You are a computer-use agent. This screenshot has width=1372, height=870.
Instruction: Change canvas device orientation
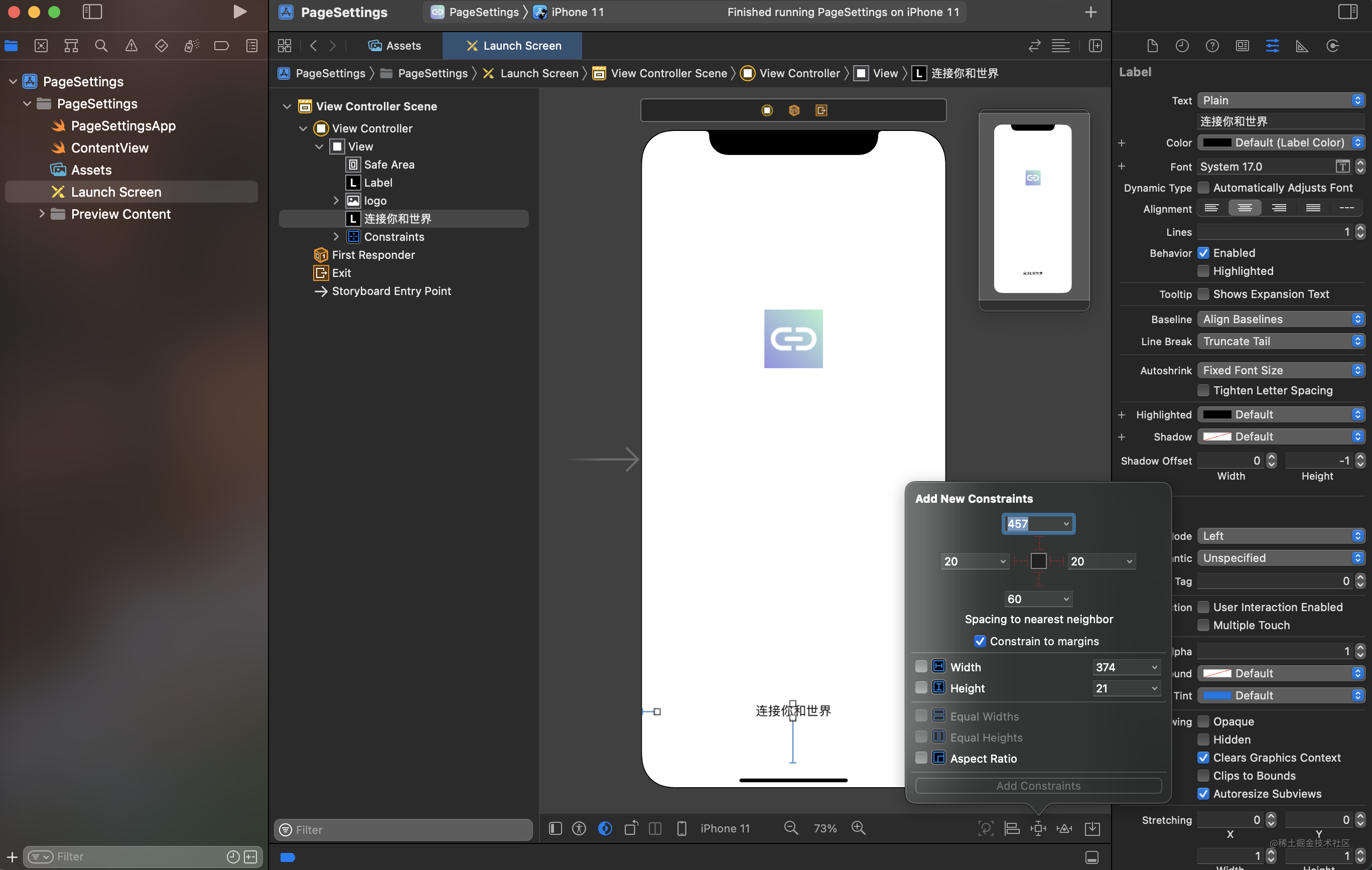click(631, 828)
